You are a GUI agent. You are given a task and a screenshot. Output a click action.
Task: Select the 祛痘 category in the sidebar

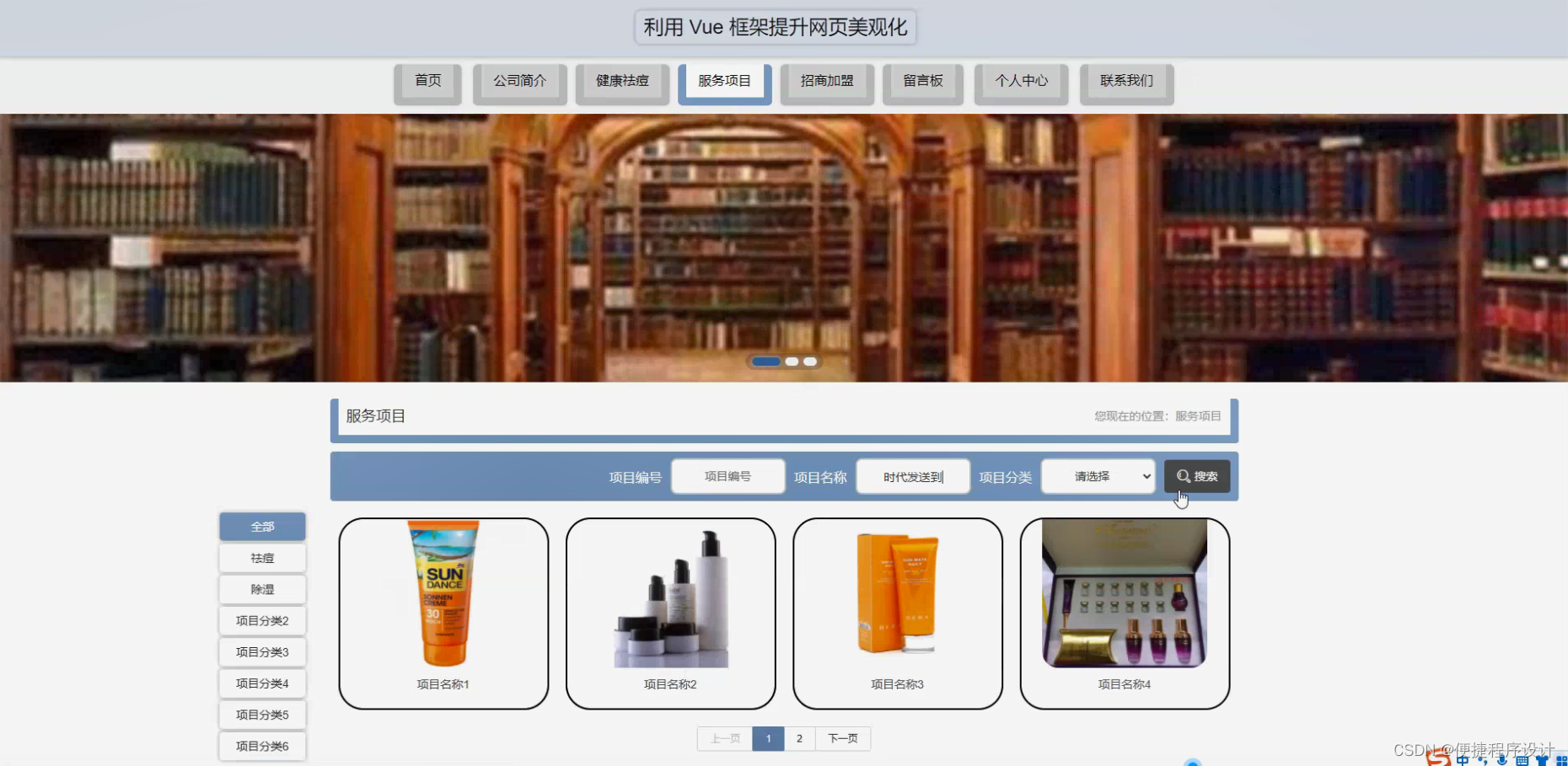coord(262,557)
